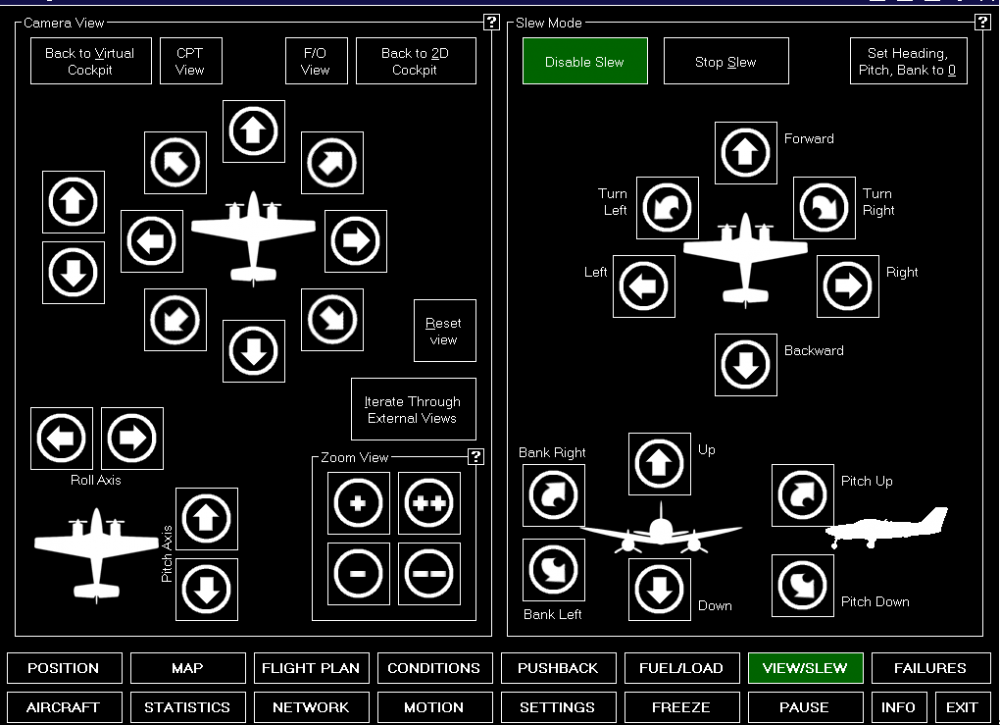Viewport: 1000px width, 725px height.
Task: Toggle the Disable Slew control
Action: (585, 61)
